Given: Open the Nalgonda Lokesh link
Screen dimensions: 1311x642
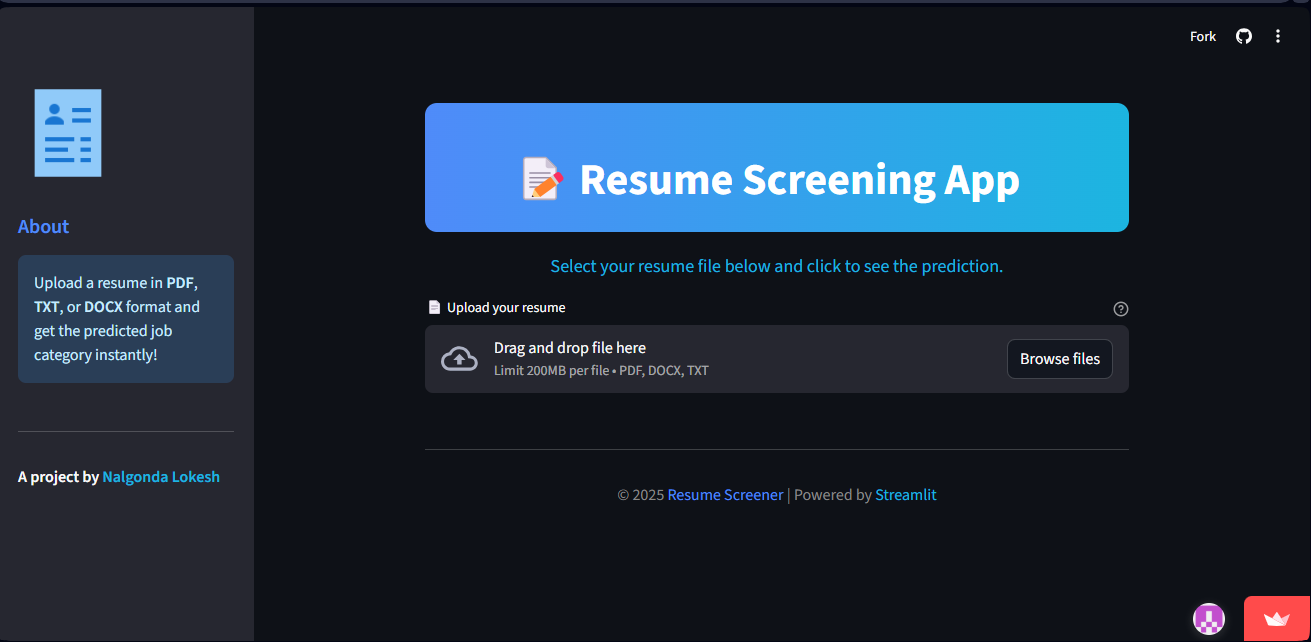Looking at the screenshot, I should click(x=161, y=477).
